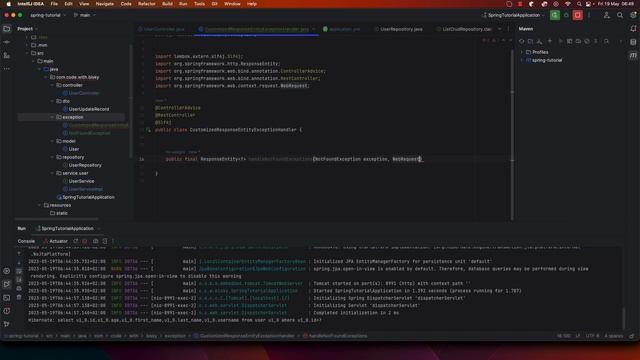Add Maven project plus icon
The width and height of the screenshot is (640, 360).
[x=549, y=41]
